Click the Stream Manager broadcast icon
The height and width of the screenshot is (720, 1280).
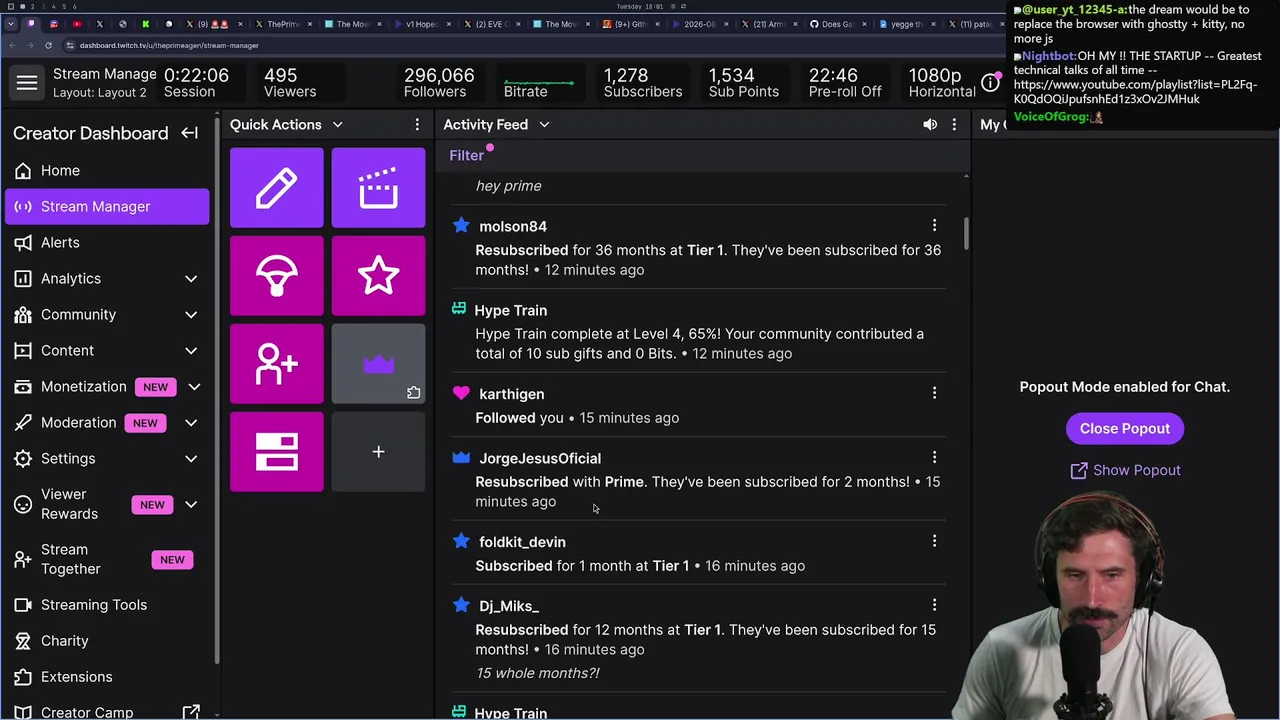point(23,207)
